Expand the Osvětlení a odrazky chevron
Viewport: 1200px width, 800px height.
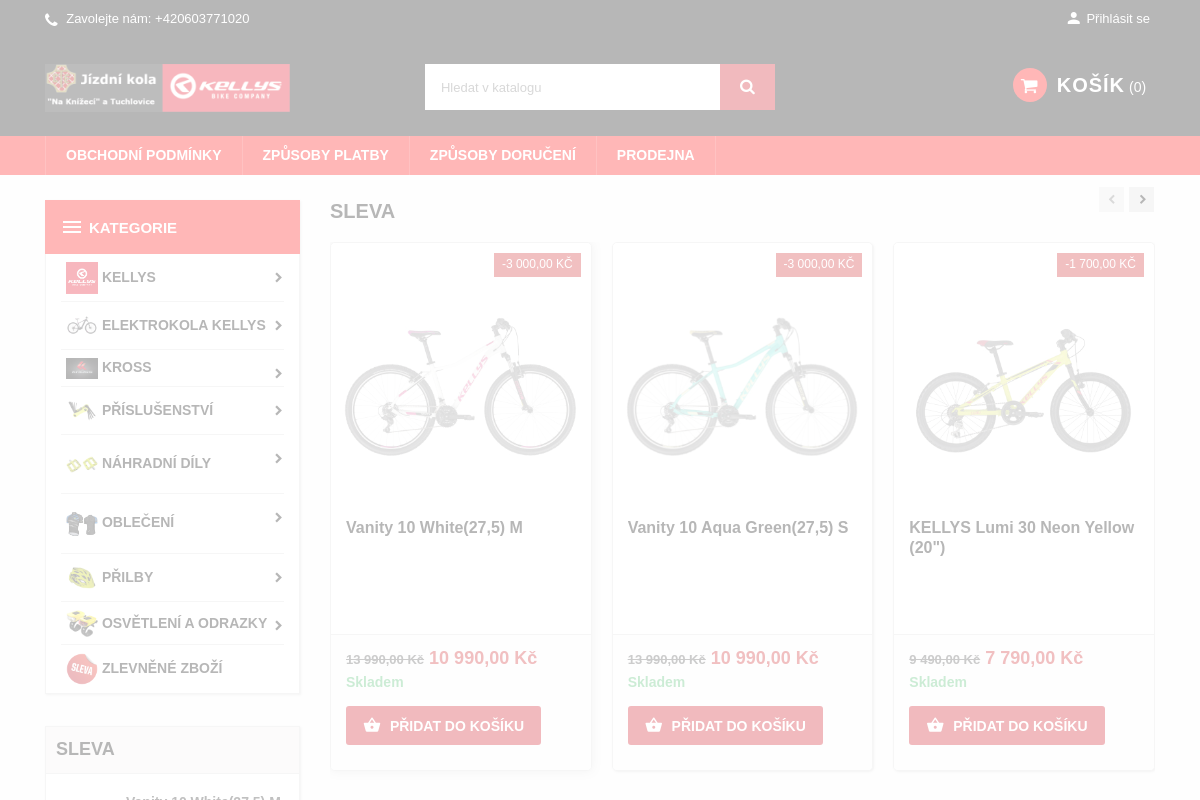click(278, 625)
